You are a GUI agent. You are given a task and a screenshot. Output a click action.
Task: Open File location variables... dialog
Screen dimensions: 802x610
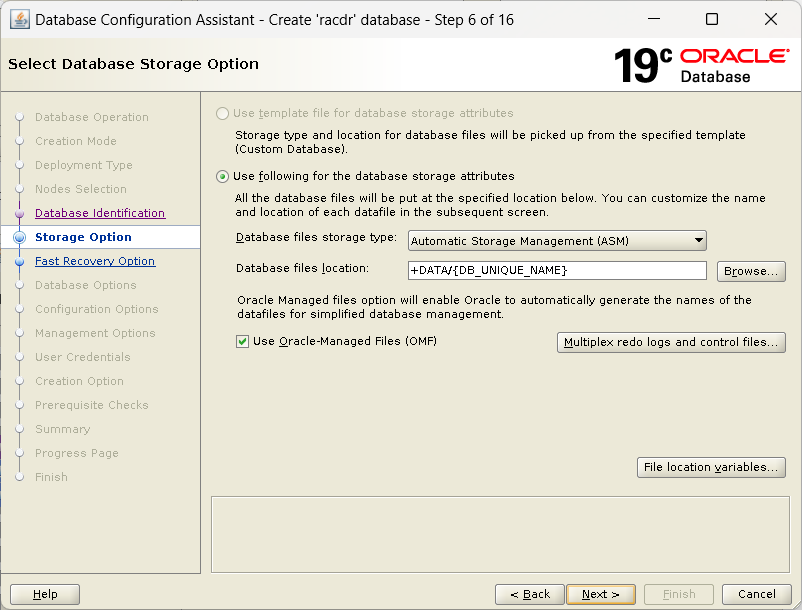[x=711, y=467]
